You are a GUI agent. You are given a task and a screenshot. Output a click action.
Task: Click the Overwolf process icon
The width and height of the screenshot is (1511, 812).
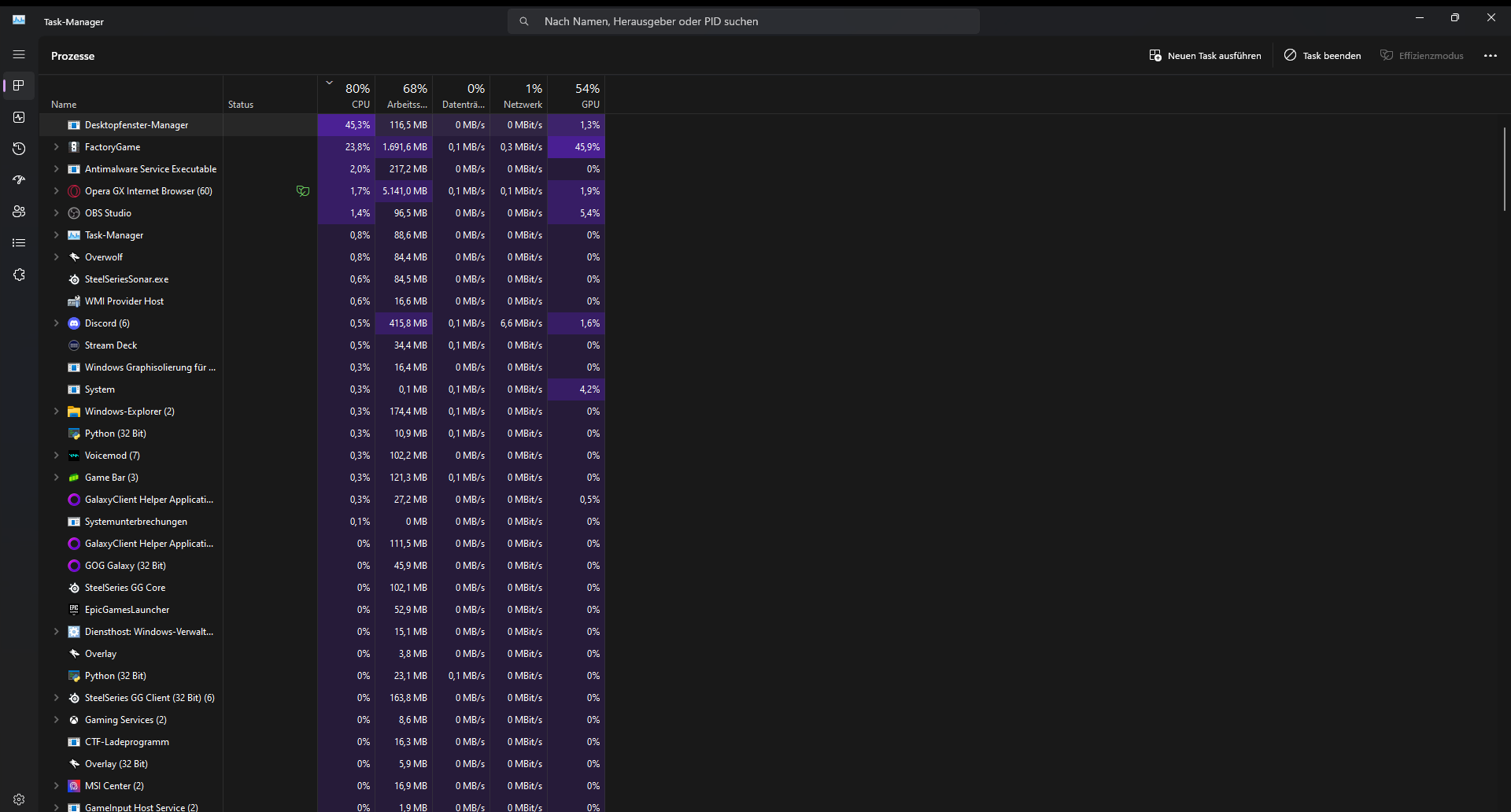[x=74, y=257]
